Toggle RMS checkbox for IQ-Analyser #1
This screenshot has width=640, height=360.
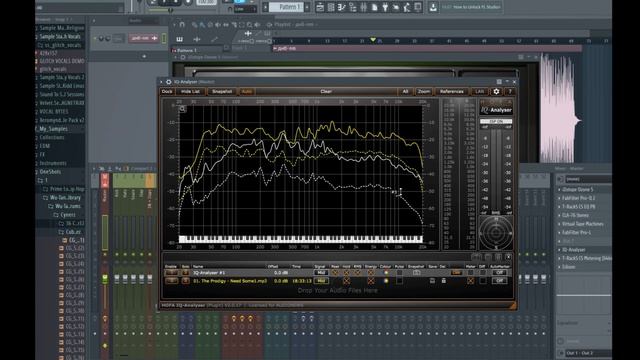click(x=358, y=273)
